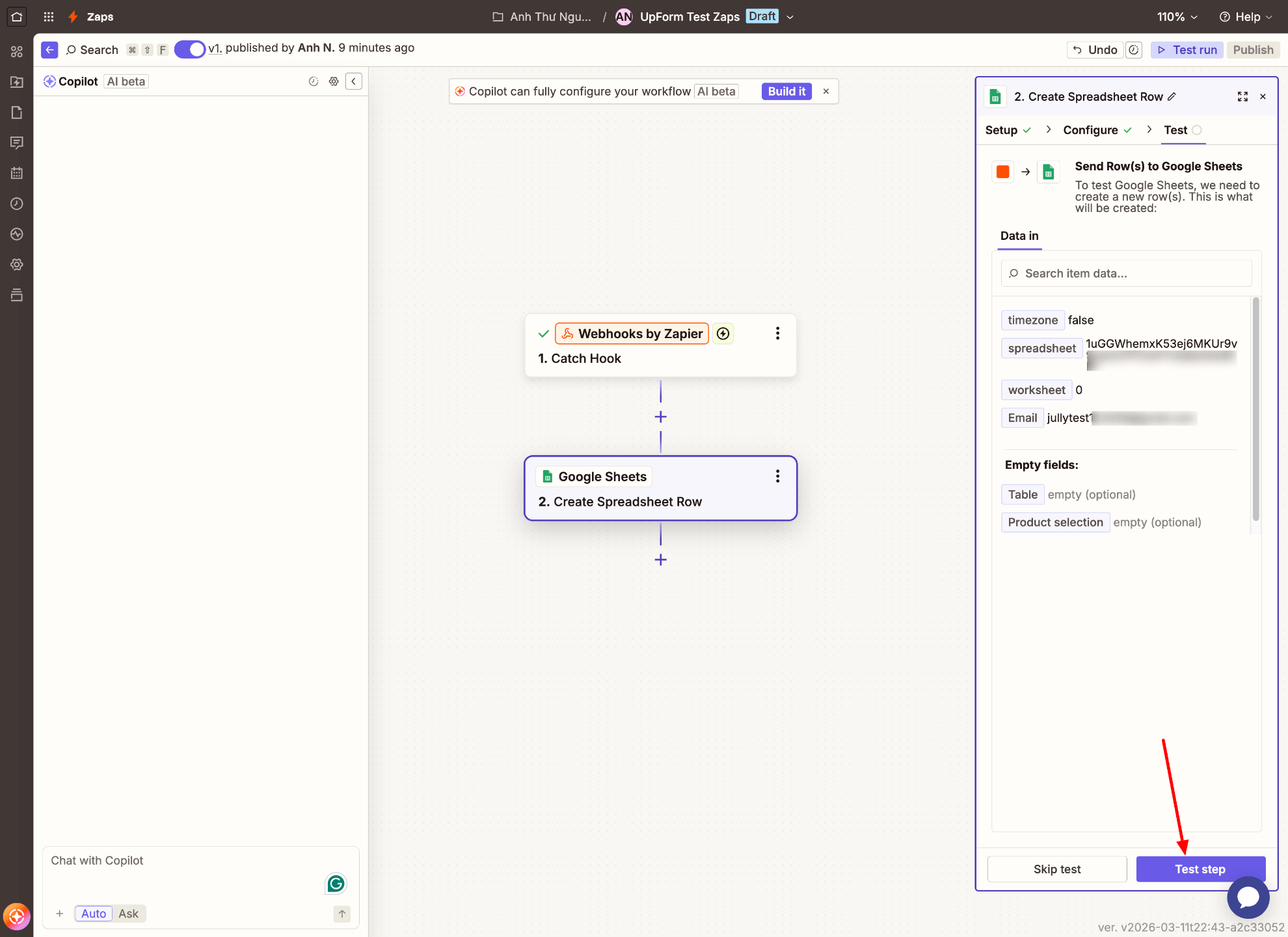1288x937 pixels.
Task: Select the Google Sheets step card label
Action: tap(595, 477)
